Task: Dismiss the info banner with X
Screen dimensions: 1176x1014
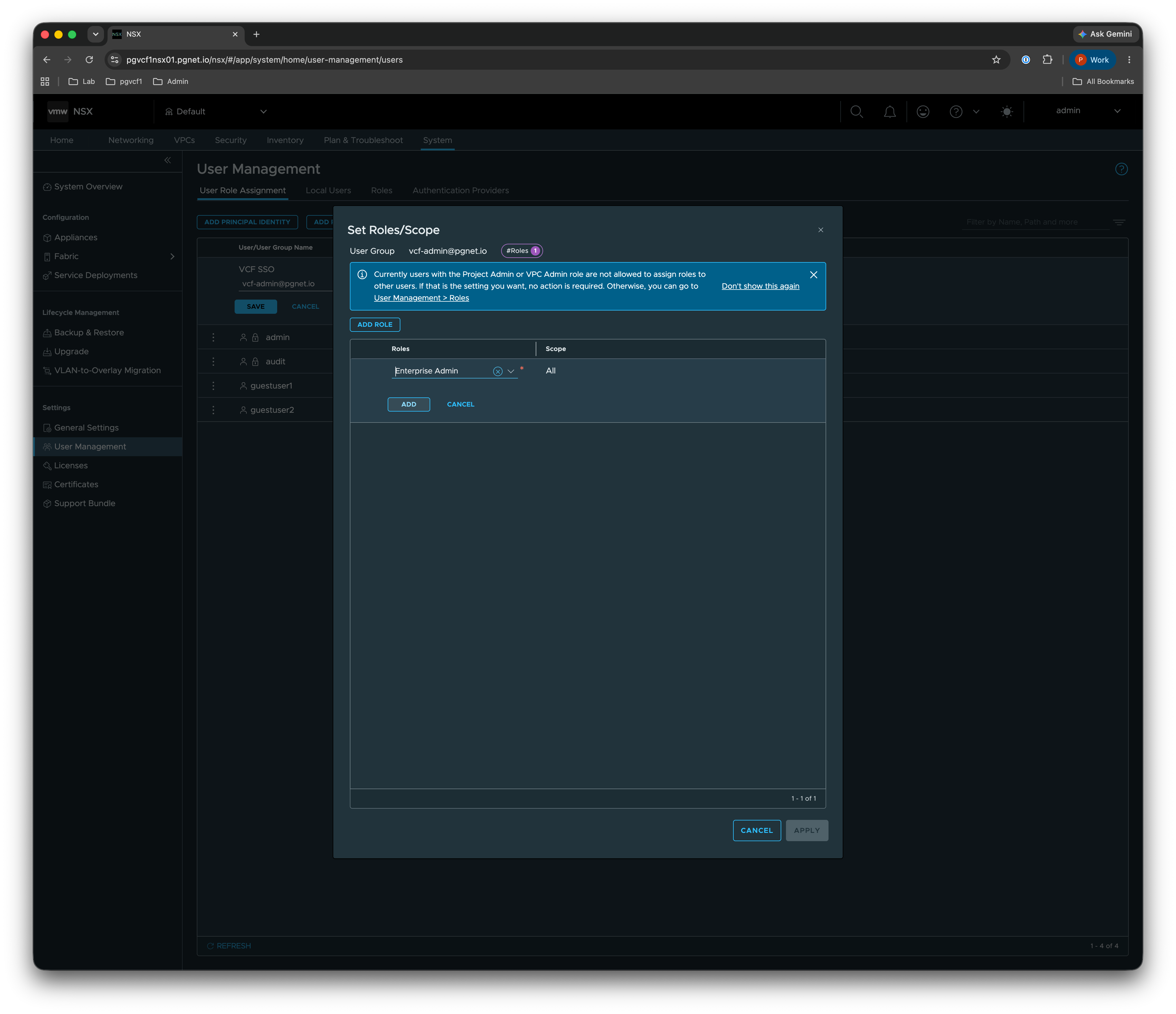Action: click(x=813, y=275)
